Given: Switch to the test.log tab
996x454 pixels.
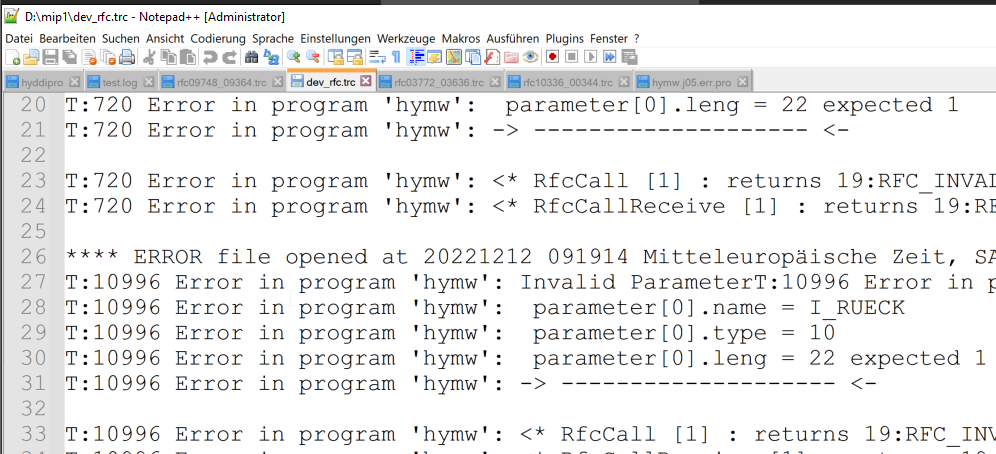Looking at the screenshot, I should coord(119,83).
